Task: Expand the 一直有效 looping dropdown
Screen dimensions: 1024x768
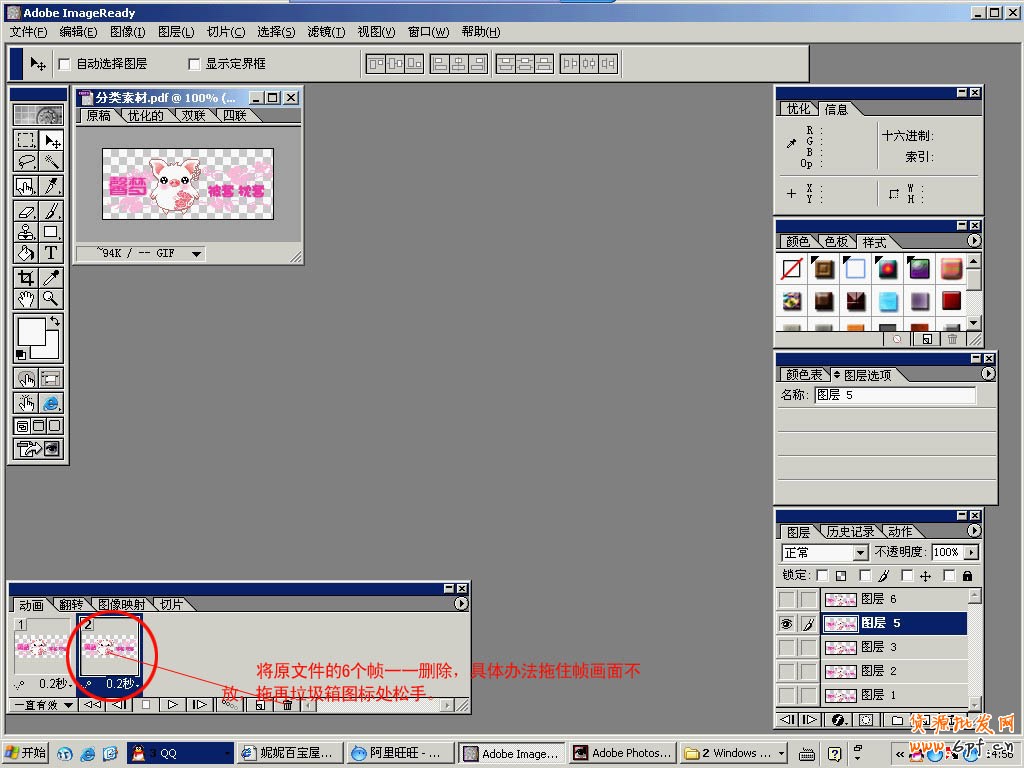Action: coord(68,705)
